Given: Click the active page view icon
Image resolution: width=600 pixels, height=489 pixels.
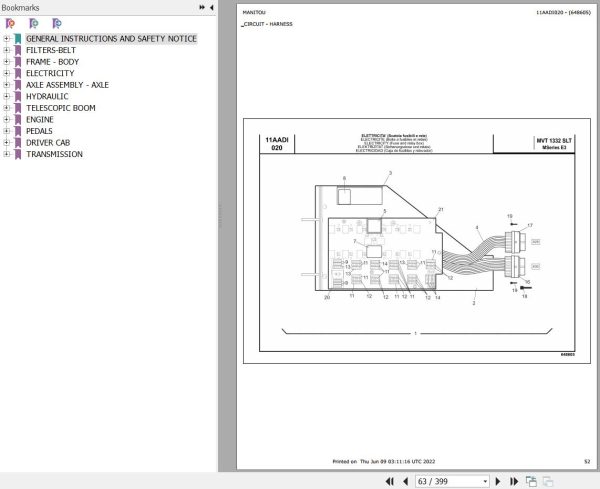Looking at the screenshot, I should point(531,481).
